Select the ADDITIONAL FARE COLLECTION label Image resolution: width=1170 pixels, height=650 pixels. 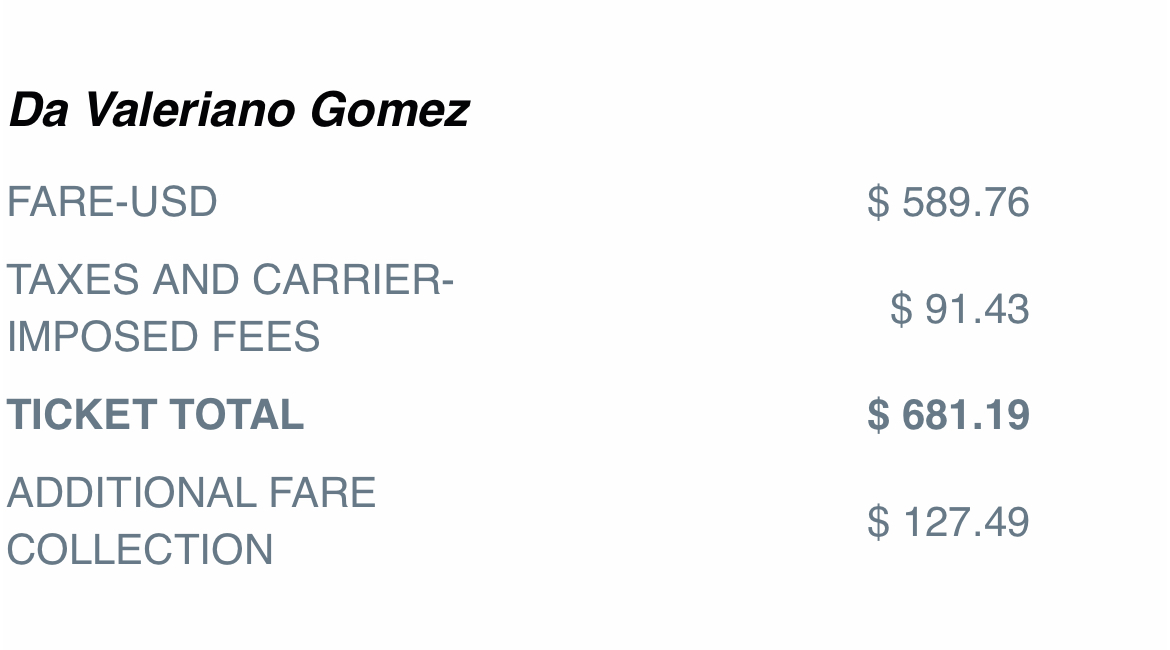pyautogui.click(x=191, y=521)
